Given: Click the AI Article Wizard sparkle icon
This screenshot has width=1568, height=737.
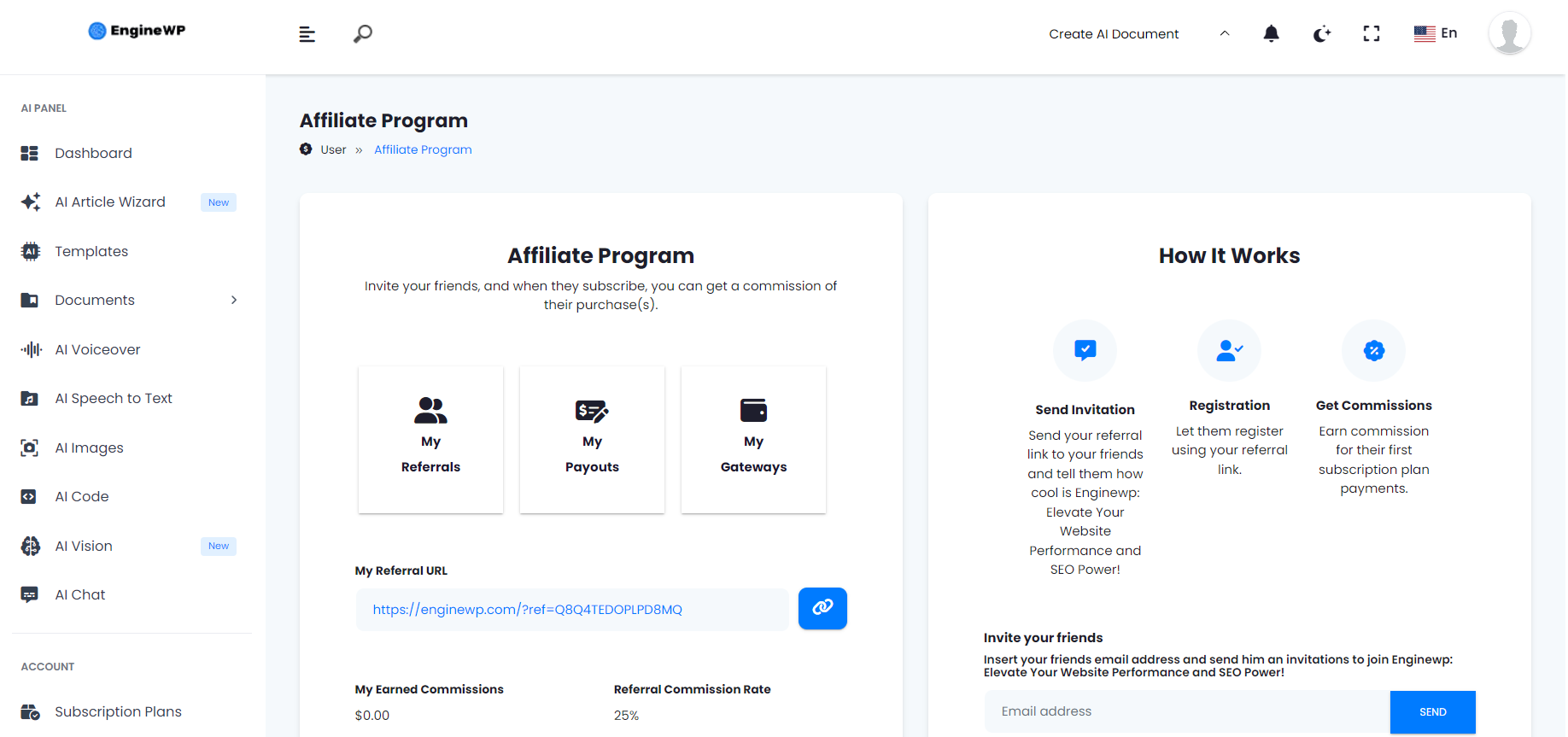Looking at the screenshot, I should point(31,202).
